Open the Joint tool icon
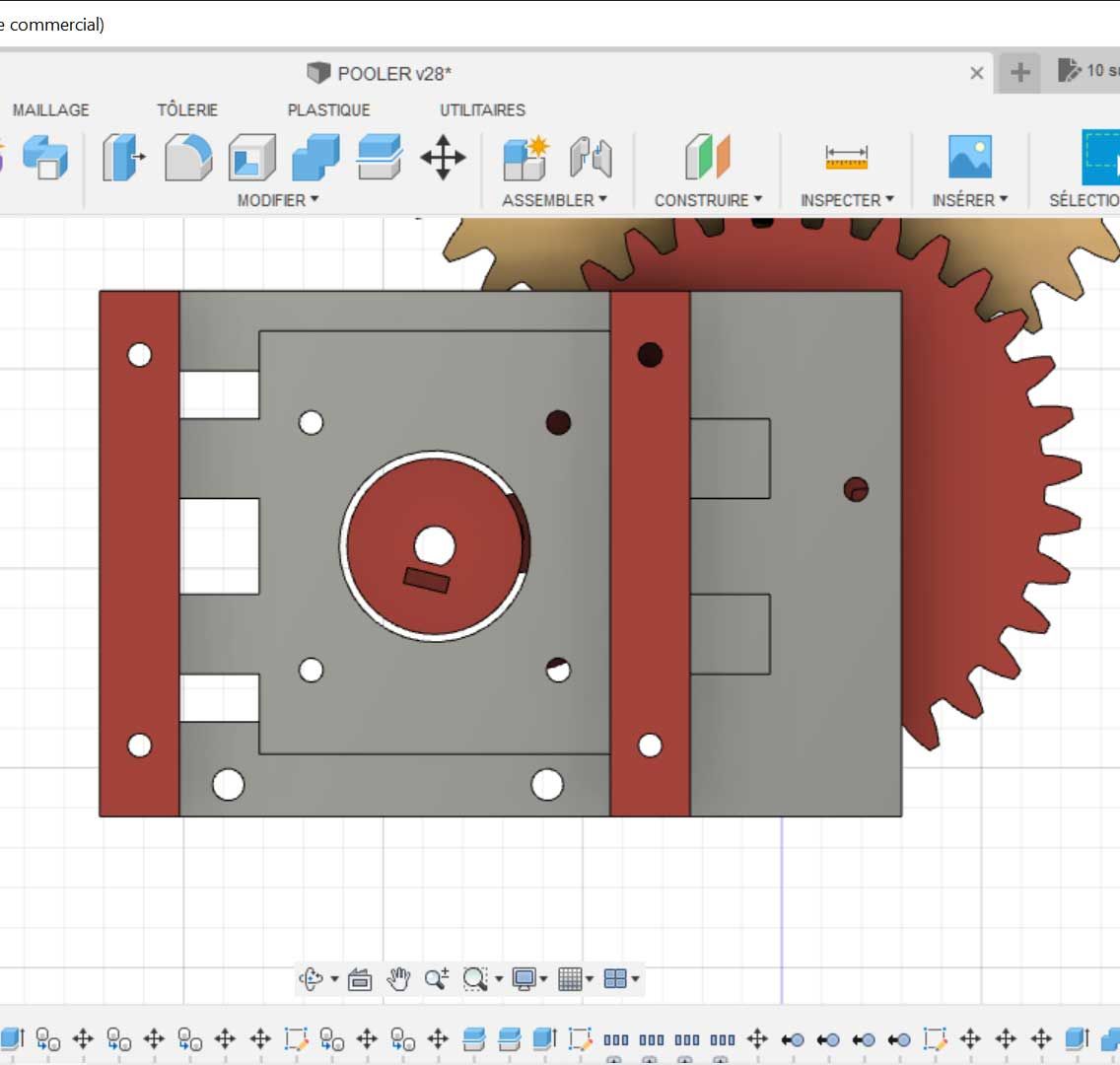Image resolution: width=1120 pixels, height=1065 pixels. pyautogui.click(x=591, y=158)
